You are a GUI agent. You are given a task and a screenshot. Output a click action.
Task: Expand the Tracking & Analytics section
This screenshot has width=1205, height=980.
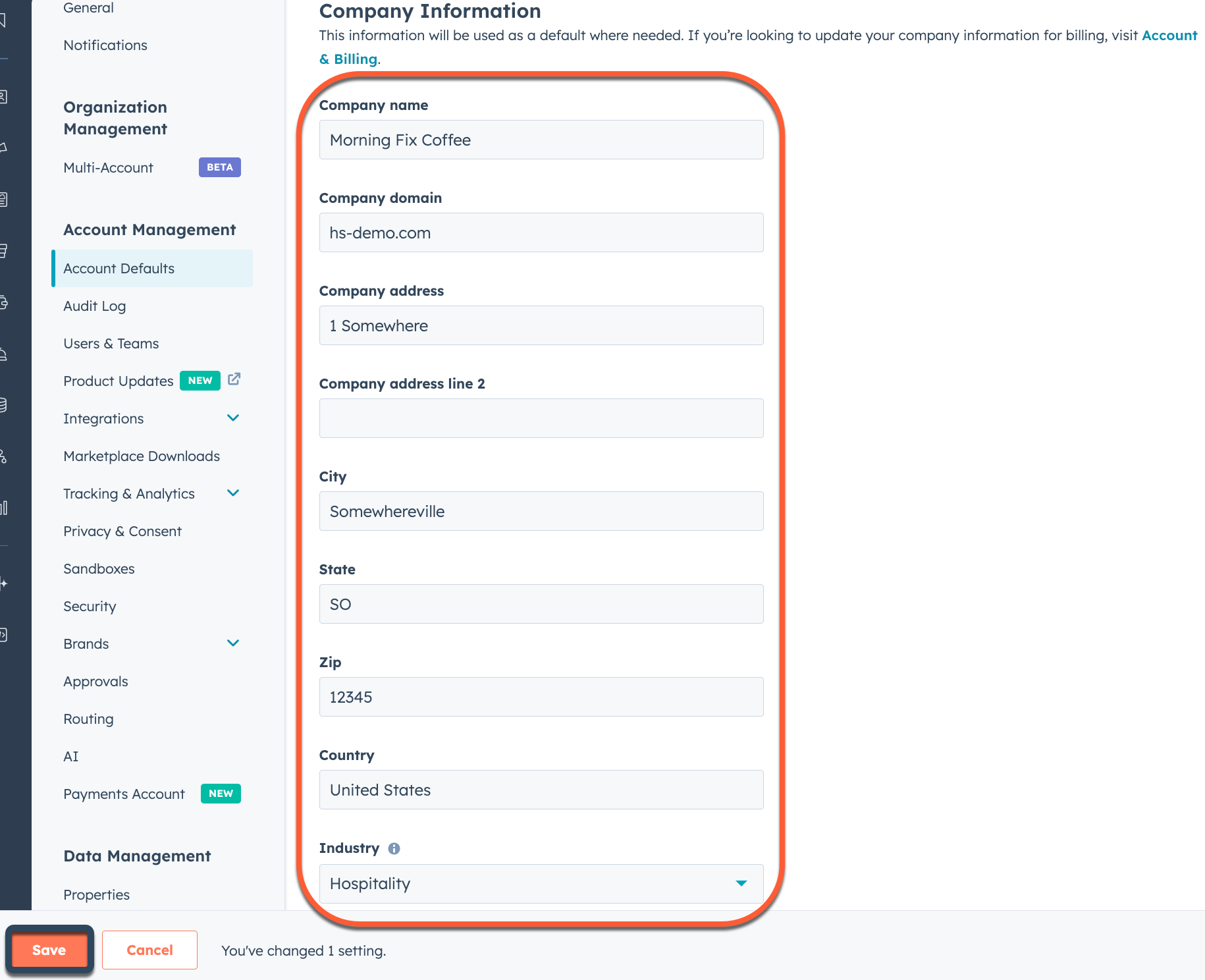(x=233, y=493)
